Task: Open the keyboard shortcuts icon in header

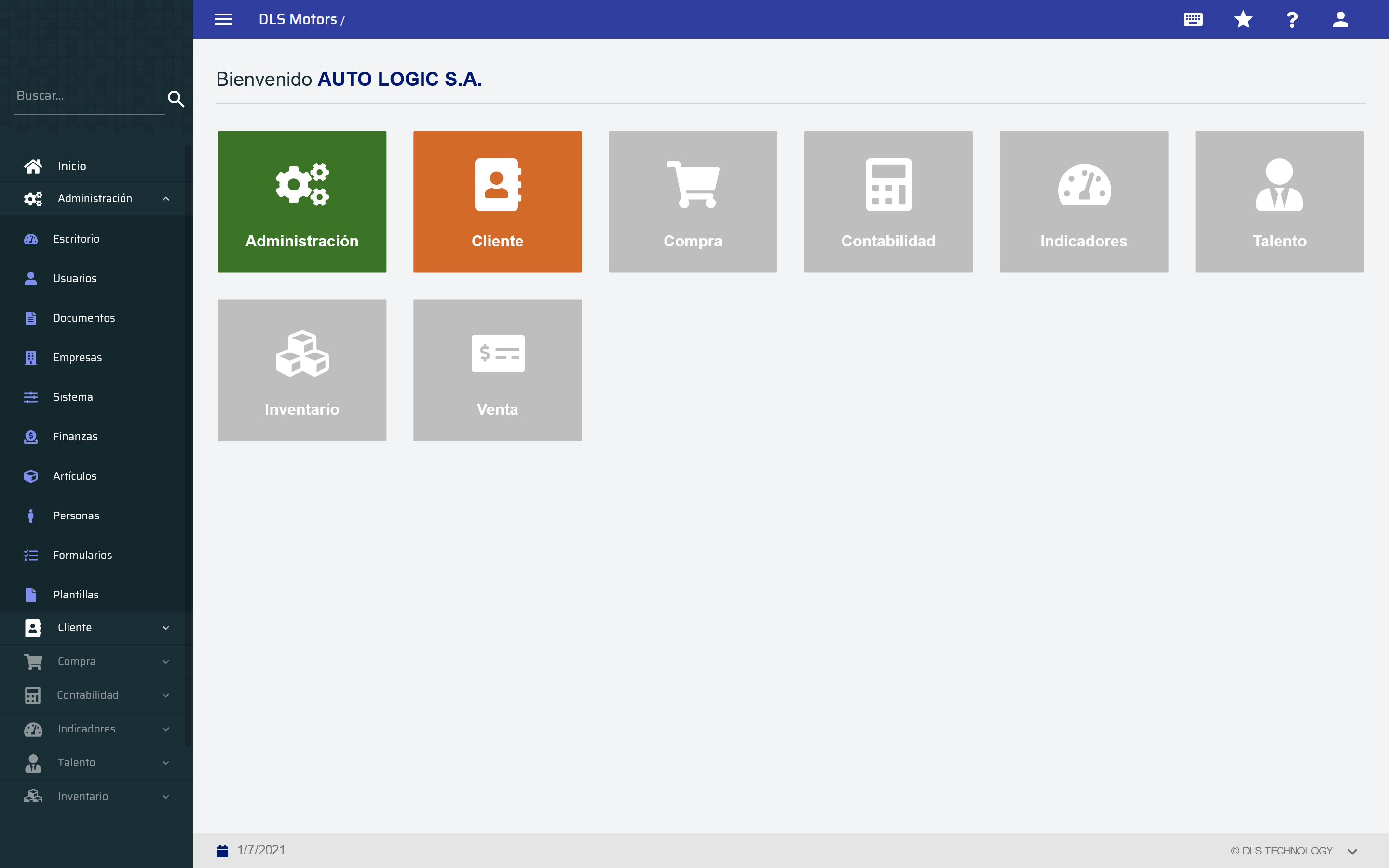Action: coord(1193,19)
